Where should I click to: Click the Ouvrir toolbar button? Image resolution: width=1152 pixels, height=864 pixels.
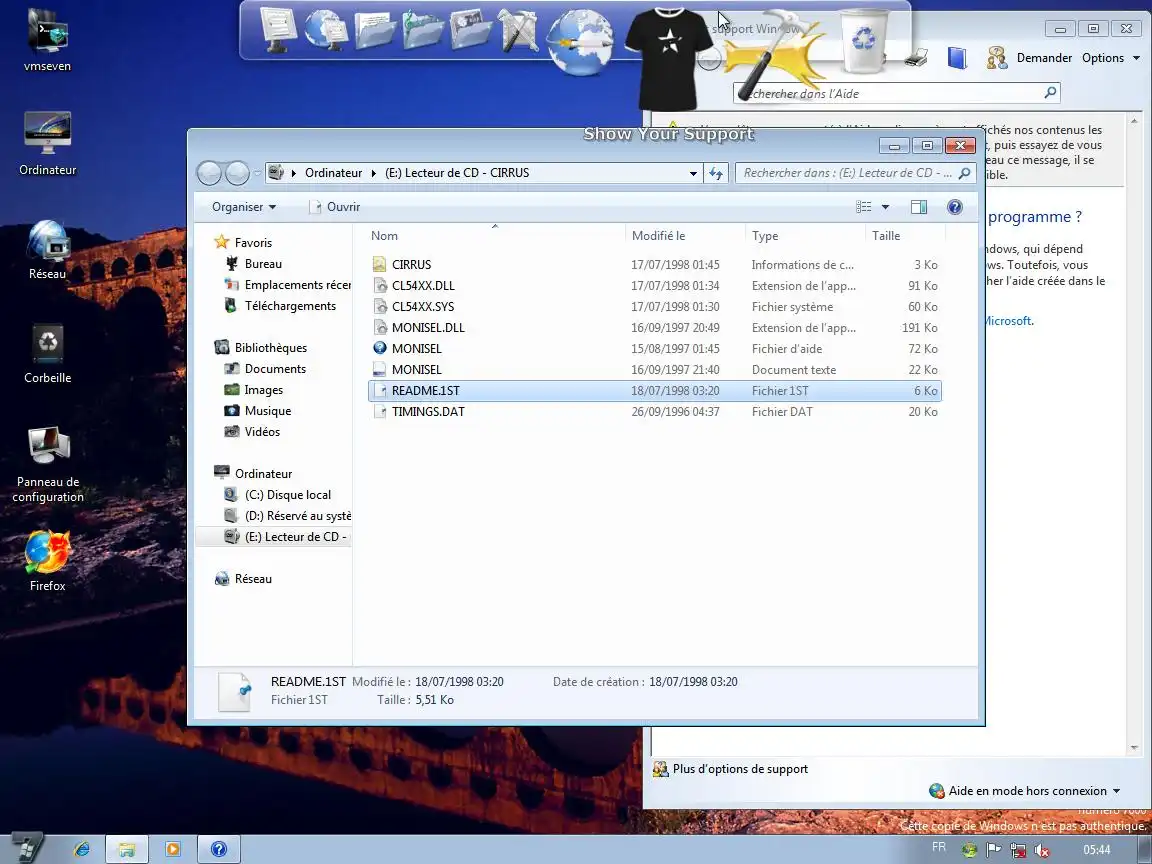(x=335, y=207)
